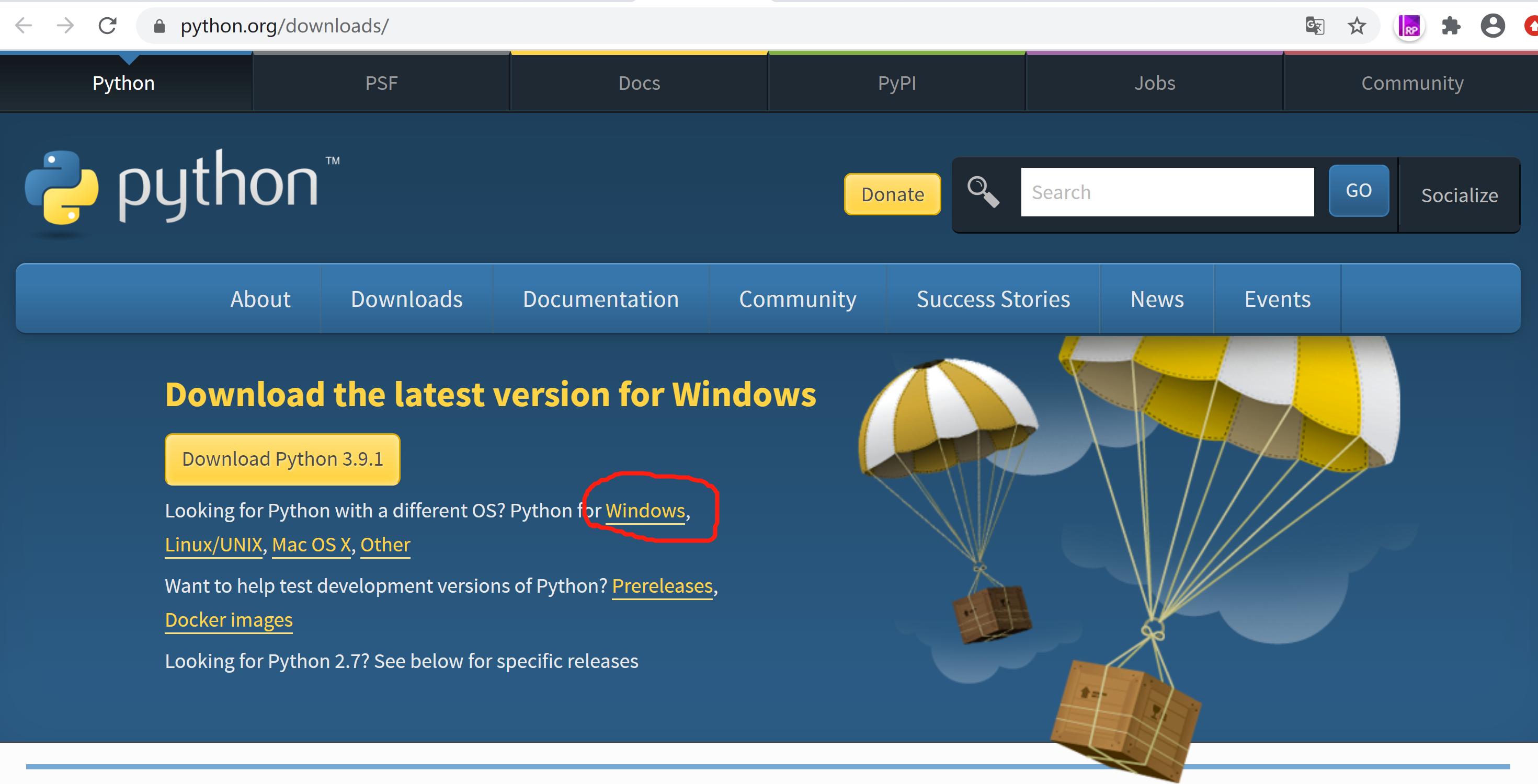Reload the python.org downloads page
The image size is (1538, 784).
point(108,25)
